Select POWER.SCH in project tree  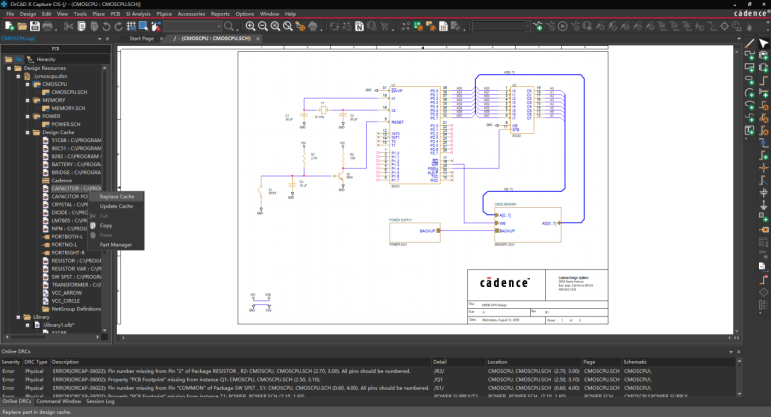pos(66,125)
